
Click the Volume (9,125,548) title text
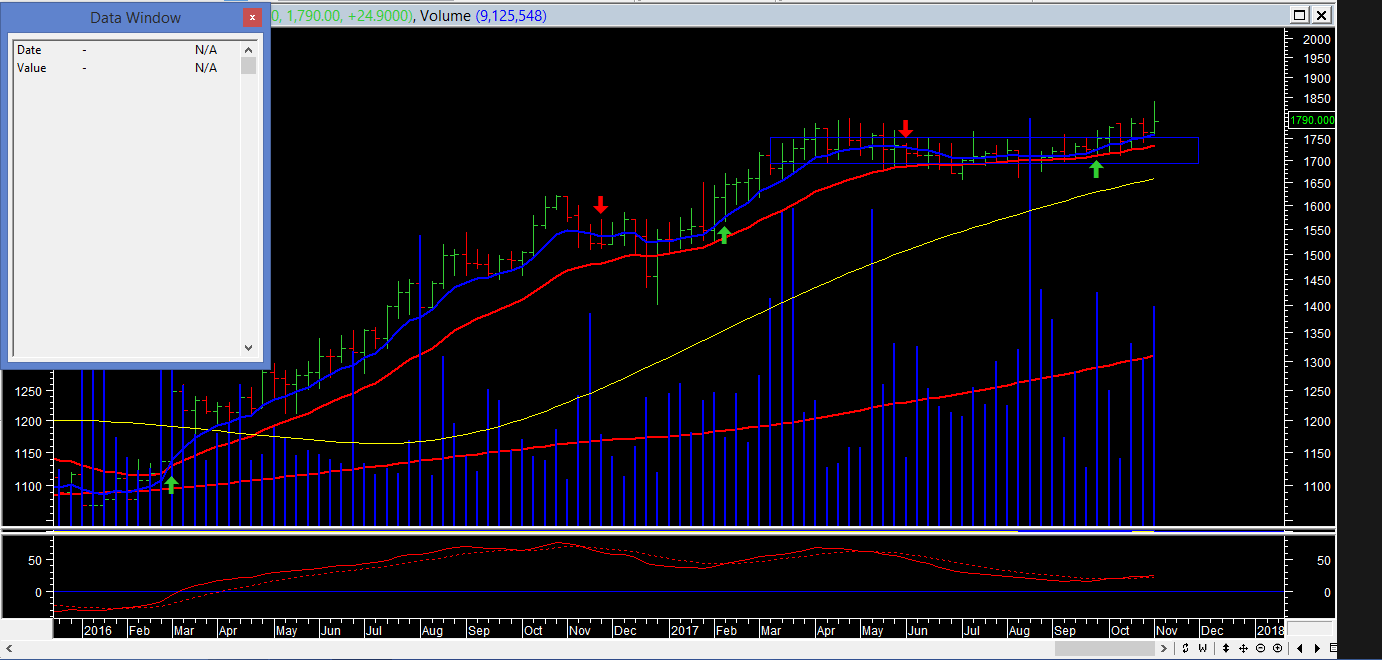[484, 15]
